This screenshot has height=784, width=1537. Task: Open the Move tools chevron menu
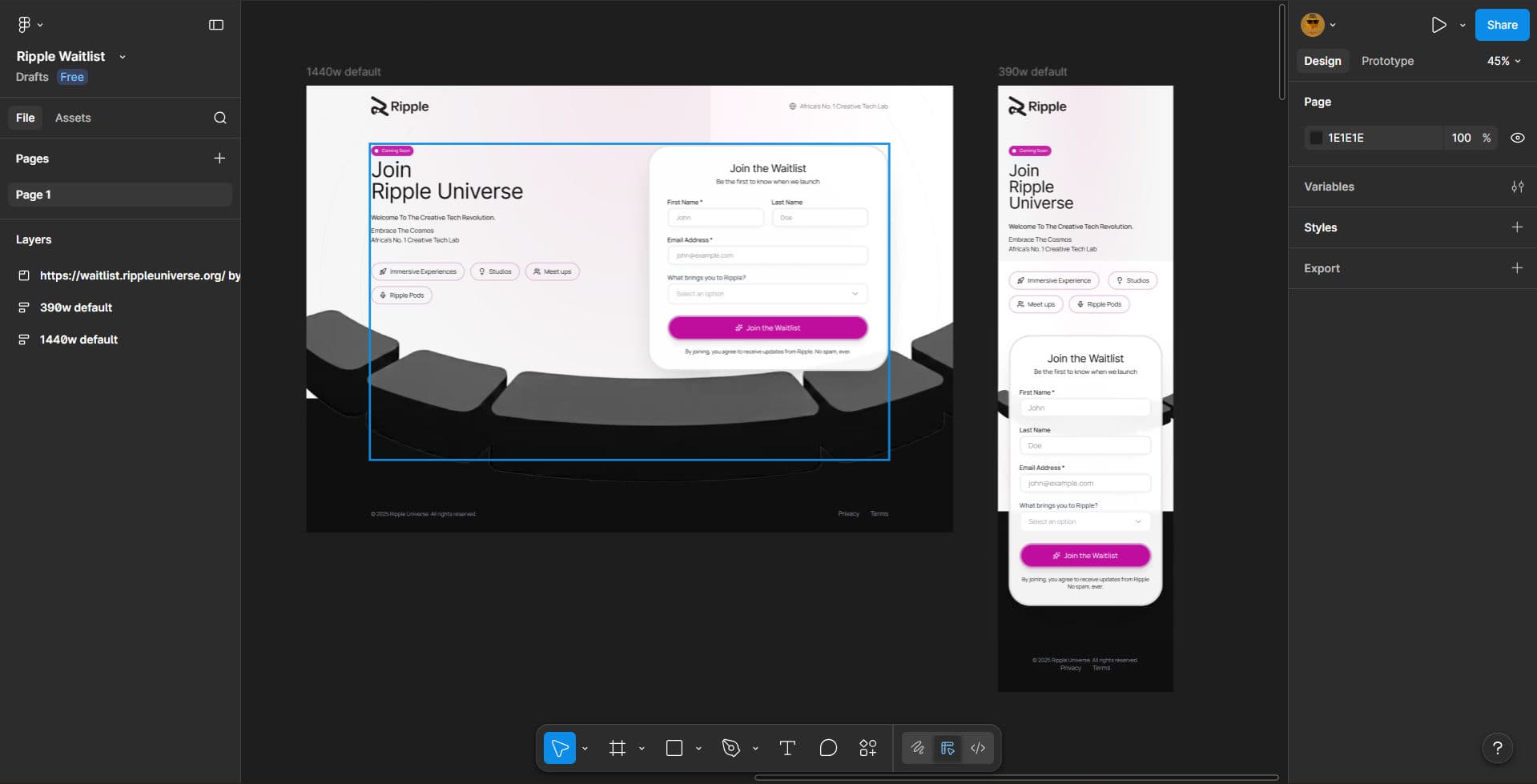tap(585, 749)
